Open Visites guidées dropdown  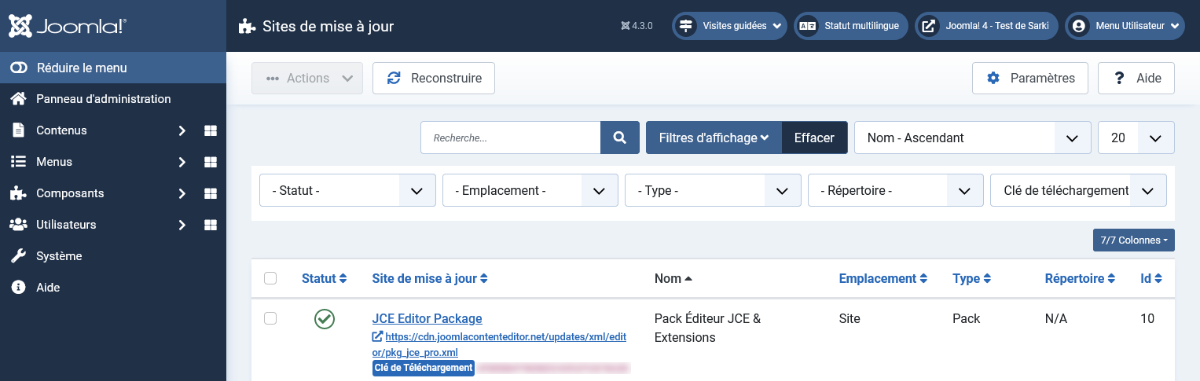[x=729, y=26]
